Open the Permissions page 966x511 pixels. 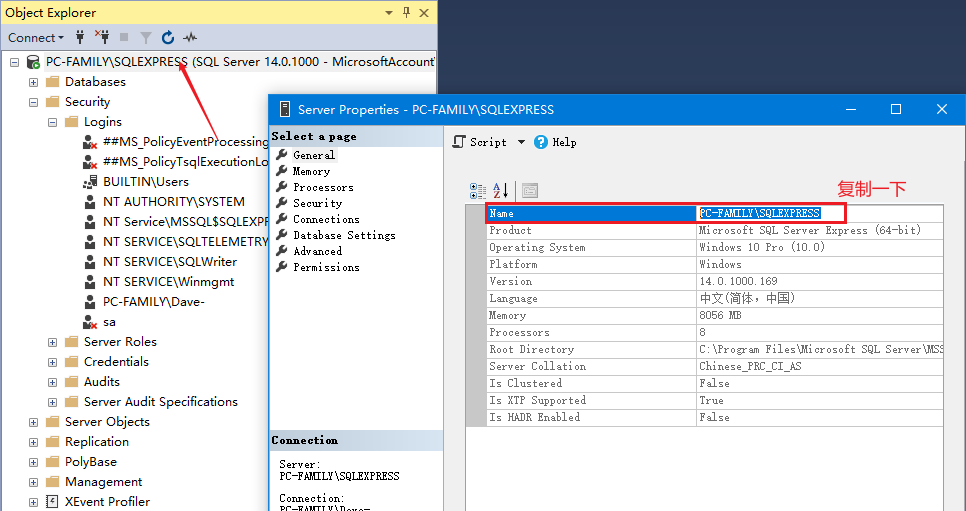(326, 268)
